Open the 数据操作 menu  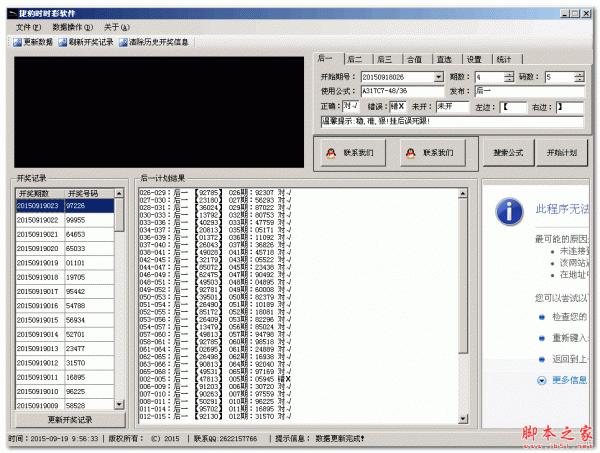[x=72, y=28]
